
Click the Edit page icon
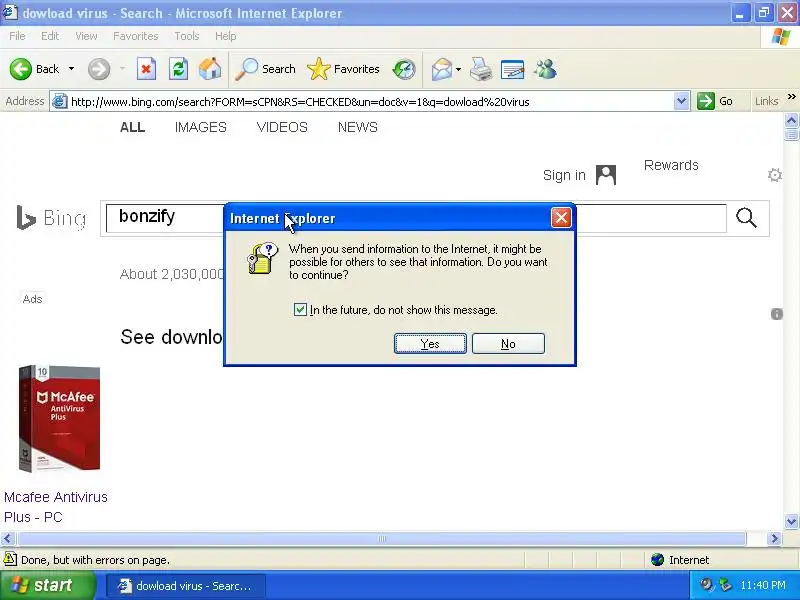(512, 69)
